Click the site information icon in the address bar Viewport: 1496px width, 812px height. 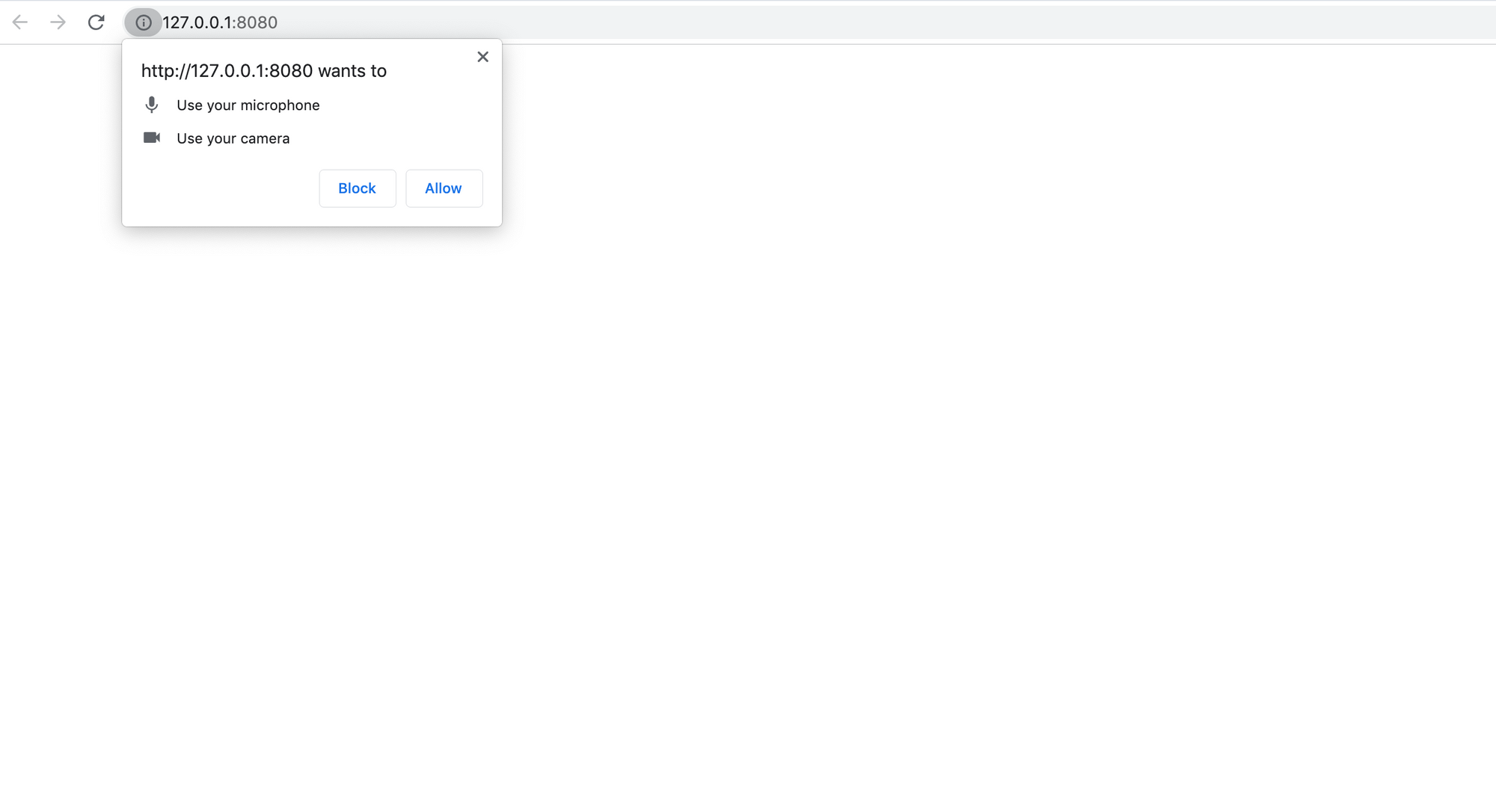[x=143, y=22]
